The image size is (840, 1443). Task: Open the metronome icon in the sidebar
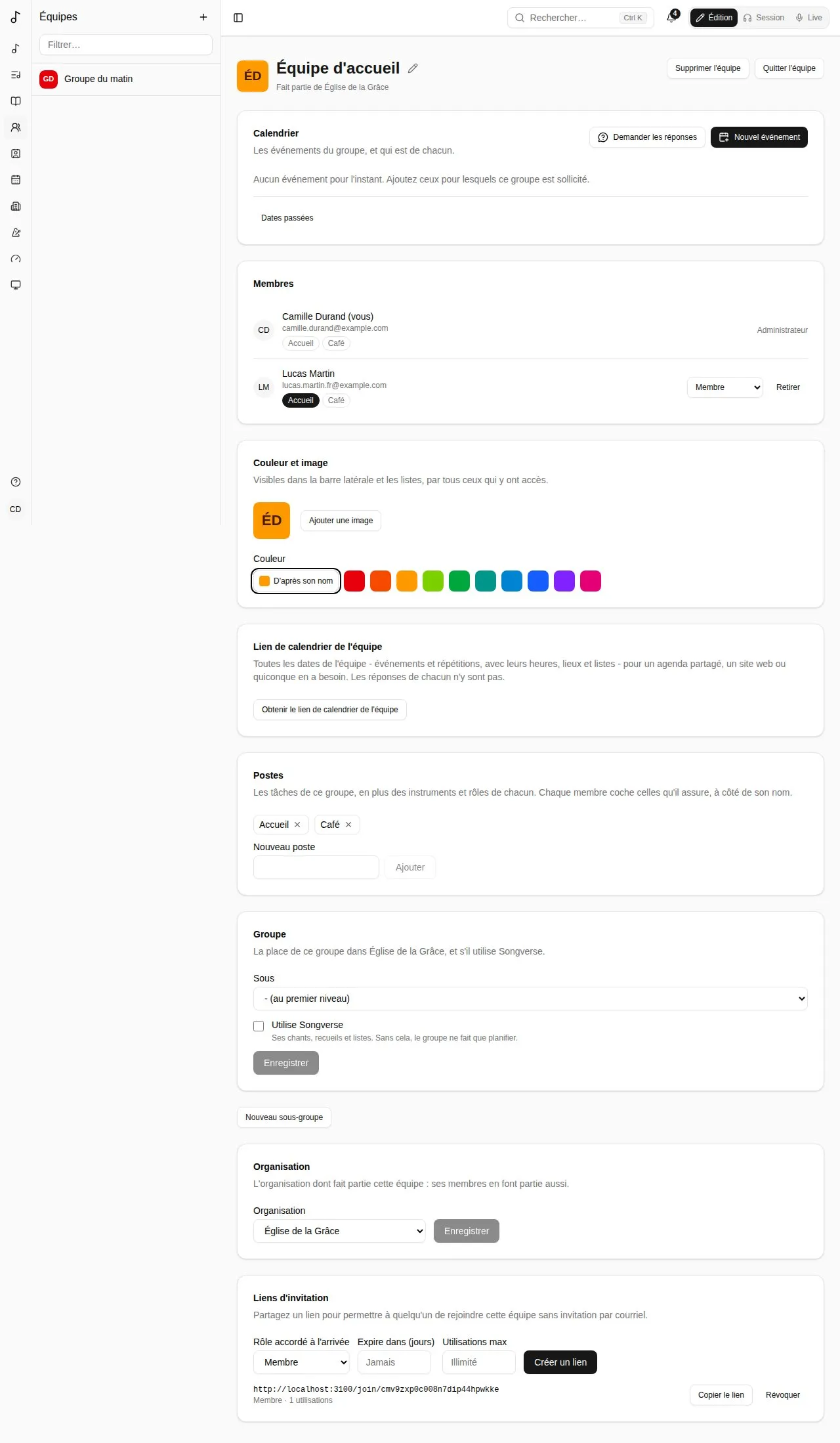pos(16,232)
